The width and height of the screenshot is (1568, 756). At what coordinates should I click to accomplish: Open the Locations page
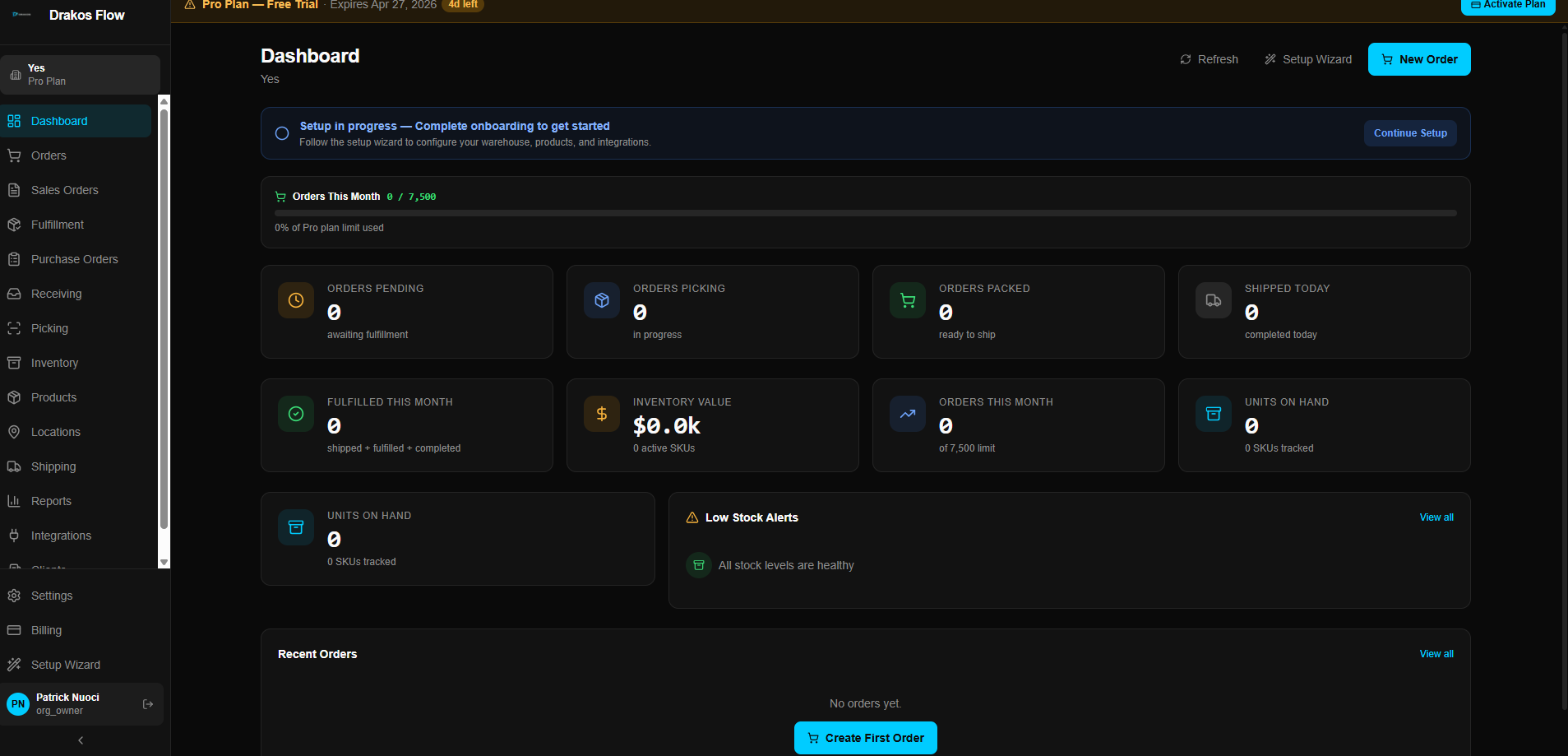coord(76,432)
